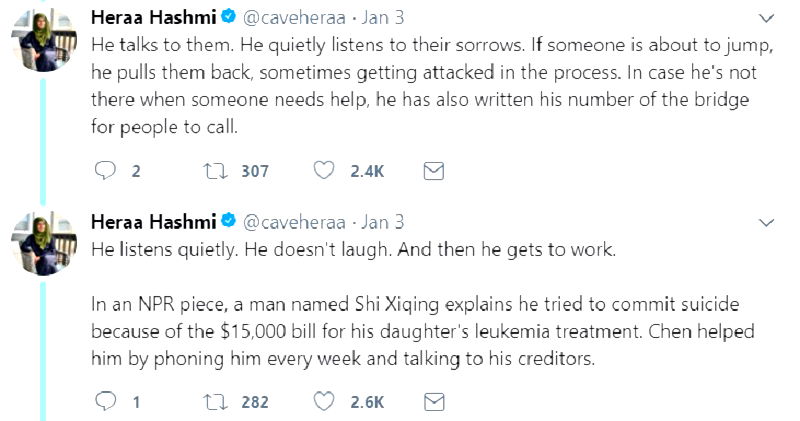This screenshot has height=421, width=800.
Task: Like the second tweet with 2.6K likes
Action: tap(324, 402)
